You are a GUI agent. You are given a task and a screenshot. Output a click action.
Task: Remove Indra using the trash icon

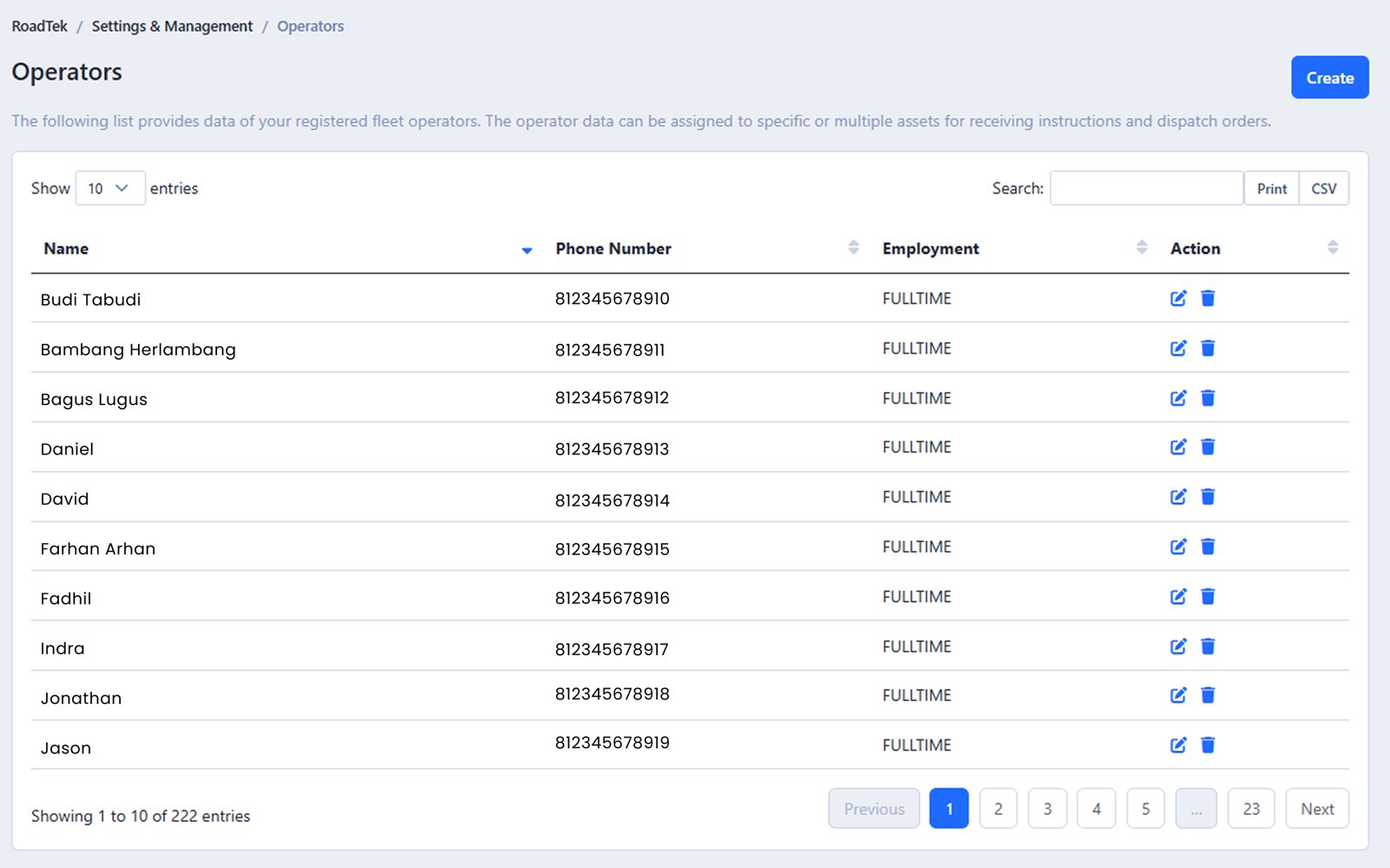pyautogui.click(x=1208, y=646)
